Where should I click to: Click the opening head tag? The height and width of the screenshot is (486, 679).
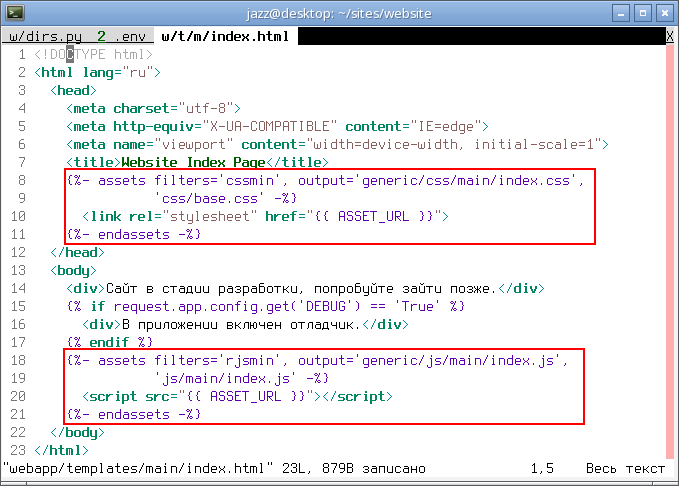click(x=73, y=91)
